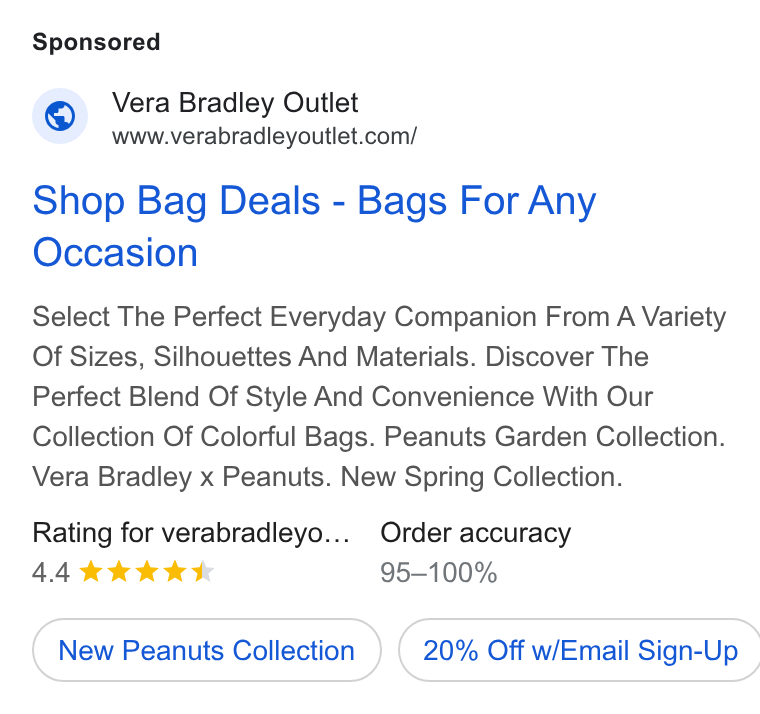
Task: Click the 95–100% accuracy value
Action: (x=439, y=572)
